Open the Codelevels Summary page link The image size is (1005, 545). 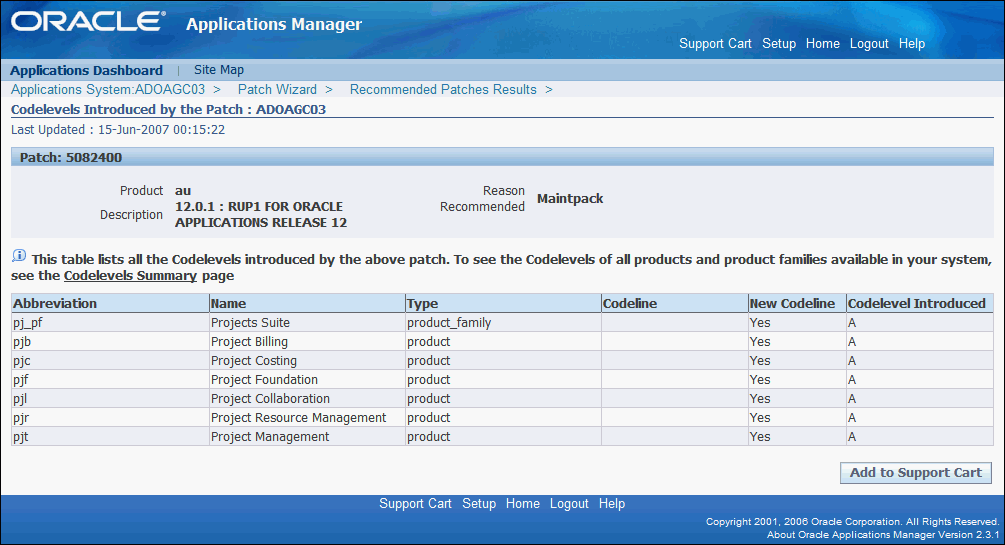click(x=130, y=276)
